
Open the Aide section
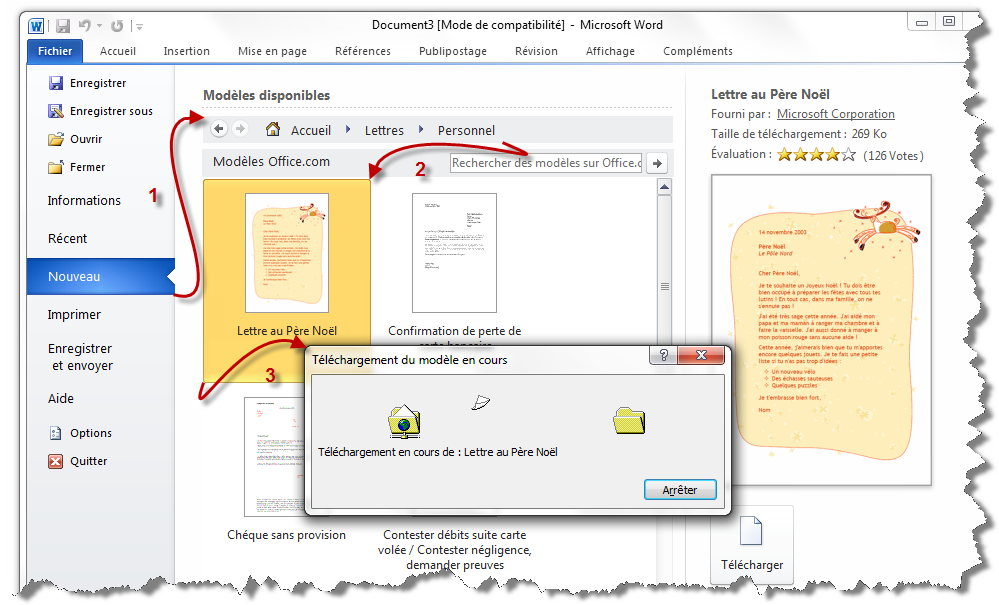[x=61, y=399]
